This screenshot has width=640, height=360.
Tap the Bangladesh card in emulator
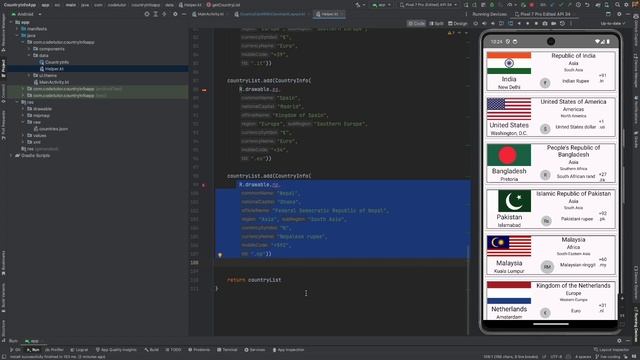pos(551,163)
